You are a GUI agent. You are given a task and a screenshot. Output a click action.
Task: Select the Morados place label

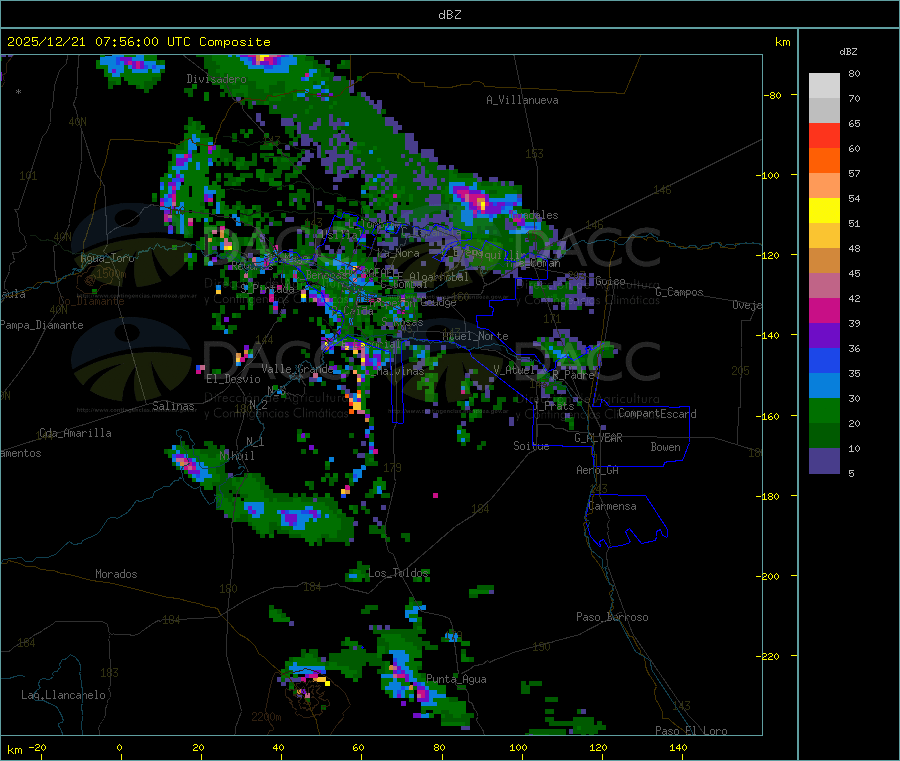click(116, 574)
